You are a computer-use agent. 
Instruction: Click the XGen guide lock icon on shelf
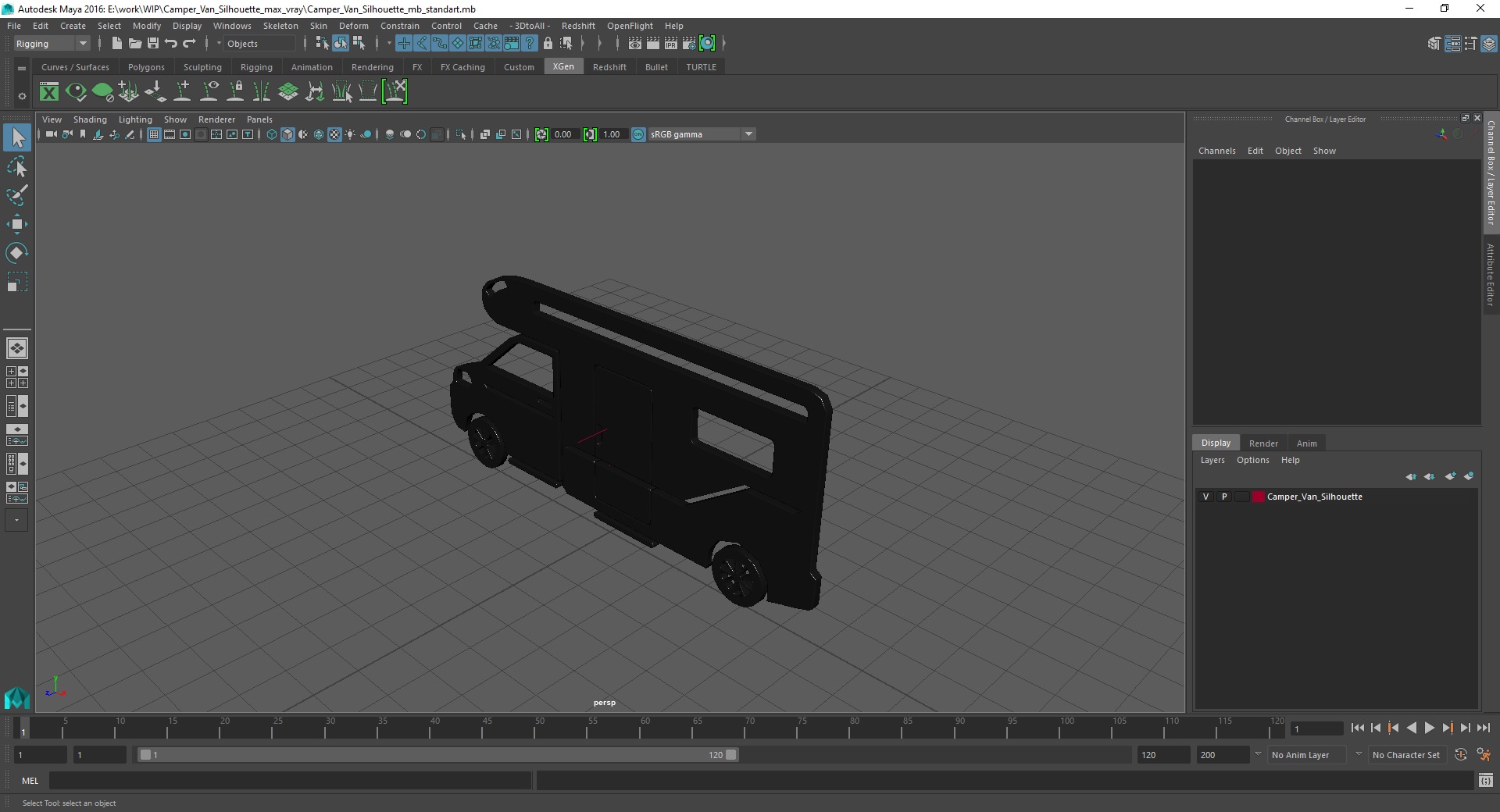pyautogui.click(x=235, y=92)
